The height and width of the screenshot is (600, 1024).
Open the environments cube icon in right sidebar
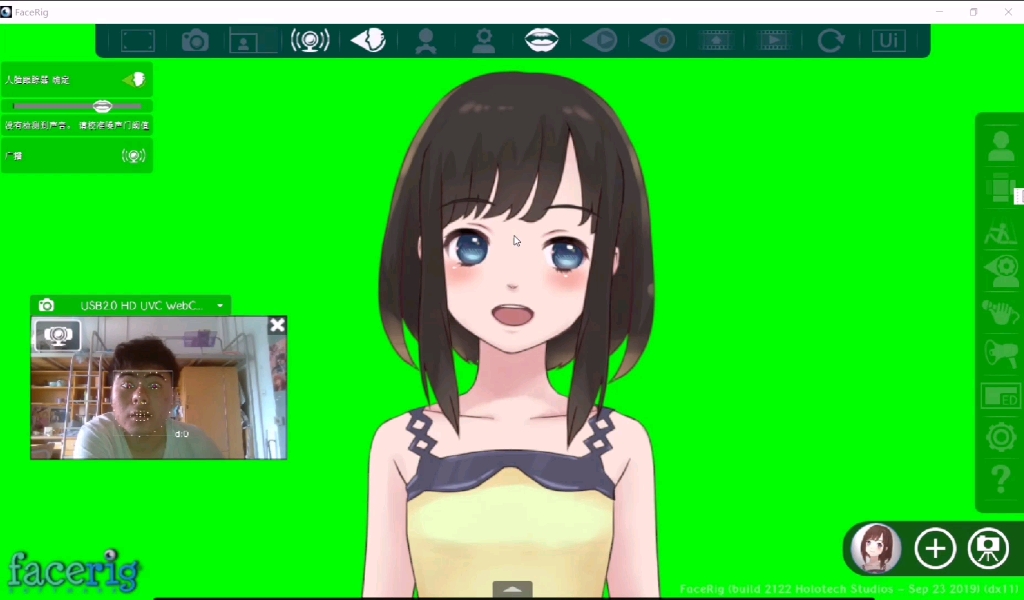click(1000, 189)
